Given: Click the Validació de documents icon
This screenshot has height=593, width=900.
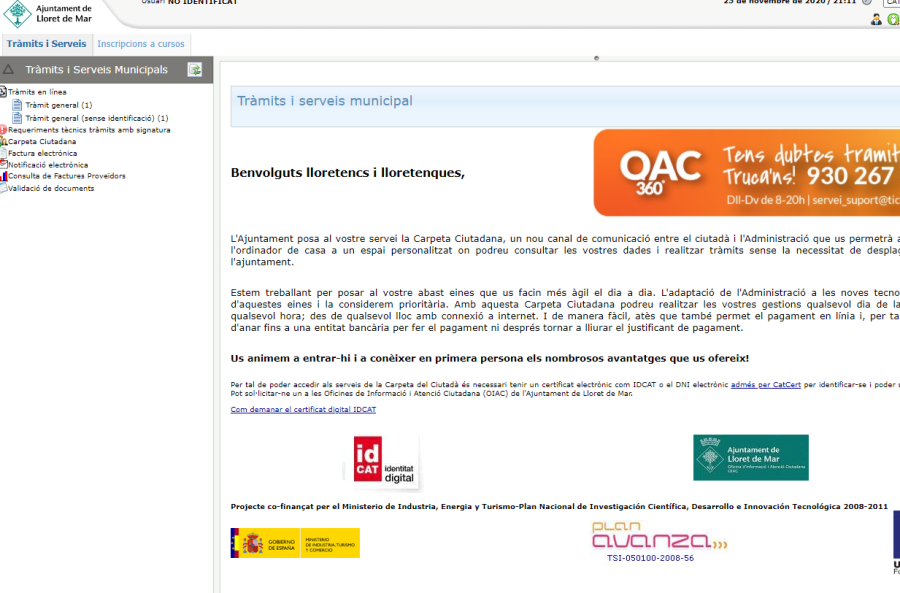Looking at the screenshot, I should (x=3, y=188).
